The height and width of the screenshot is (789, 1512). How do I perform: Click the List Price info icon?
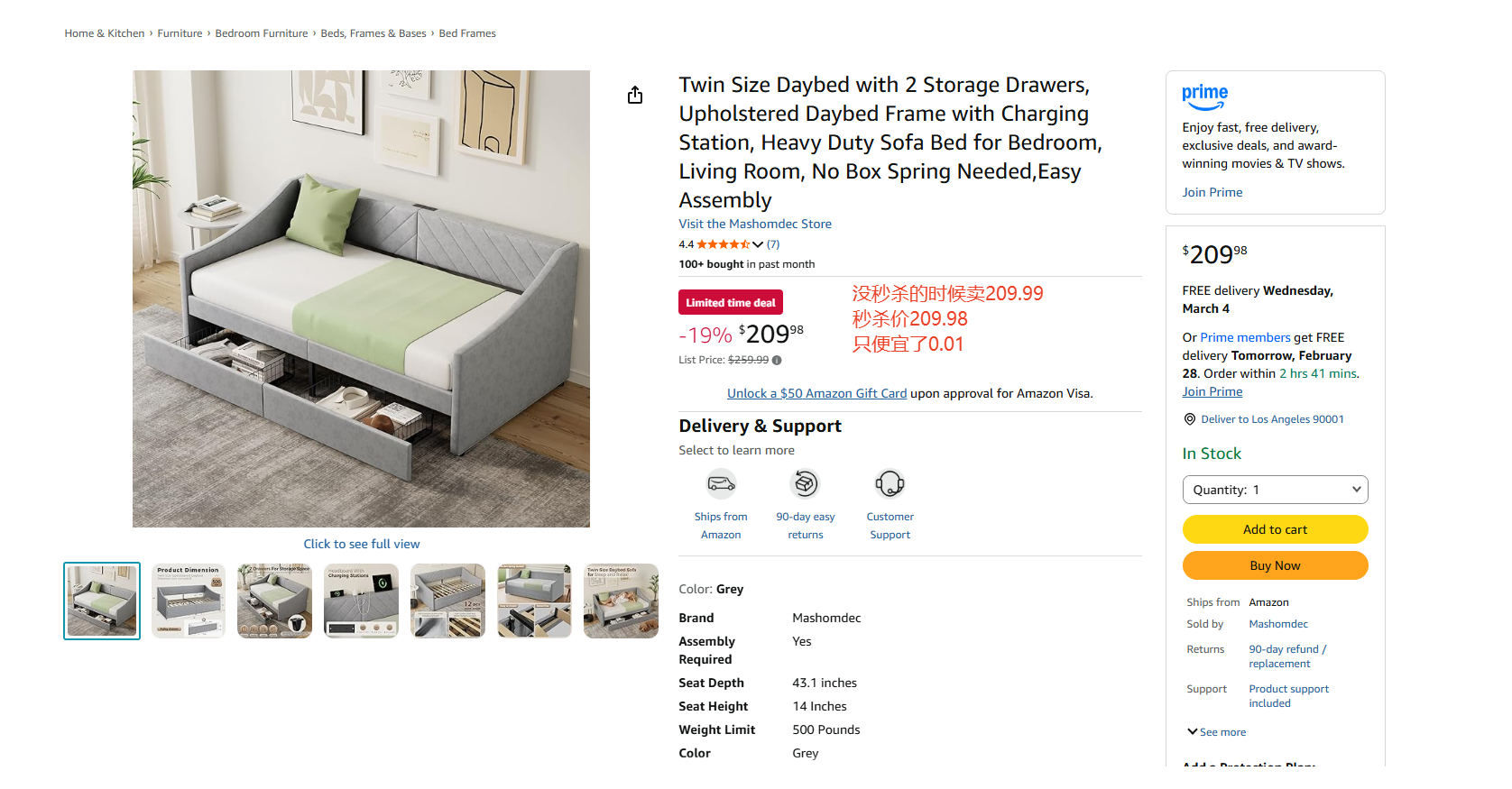tap(777, 361)
